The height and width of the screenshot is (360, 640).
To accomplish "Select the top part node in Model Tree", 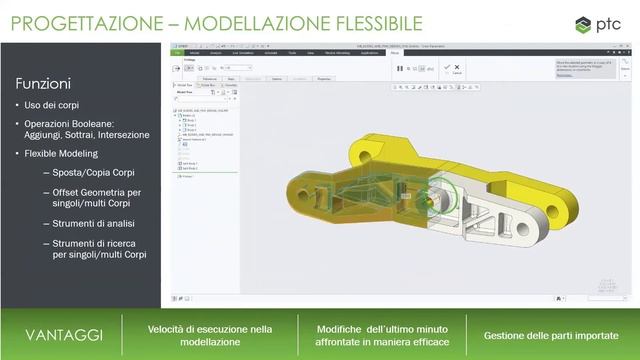I will [201, 111].
